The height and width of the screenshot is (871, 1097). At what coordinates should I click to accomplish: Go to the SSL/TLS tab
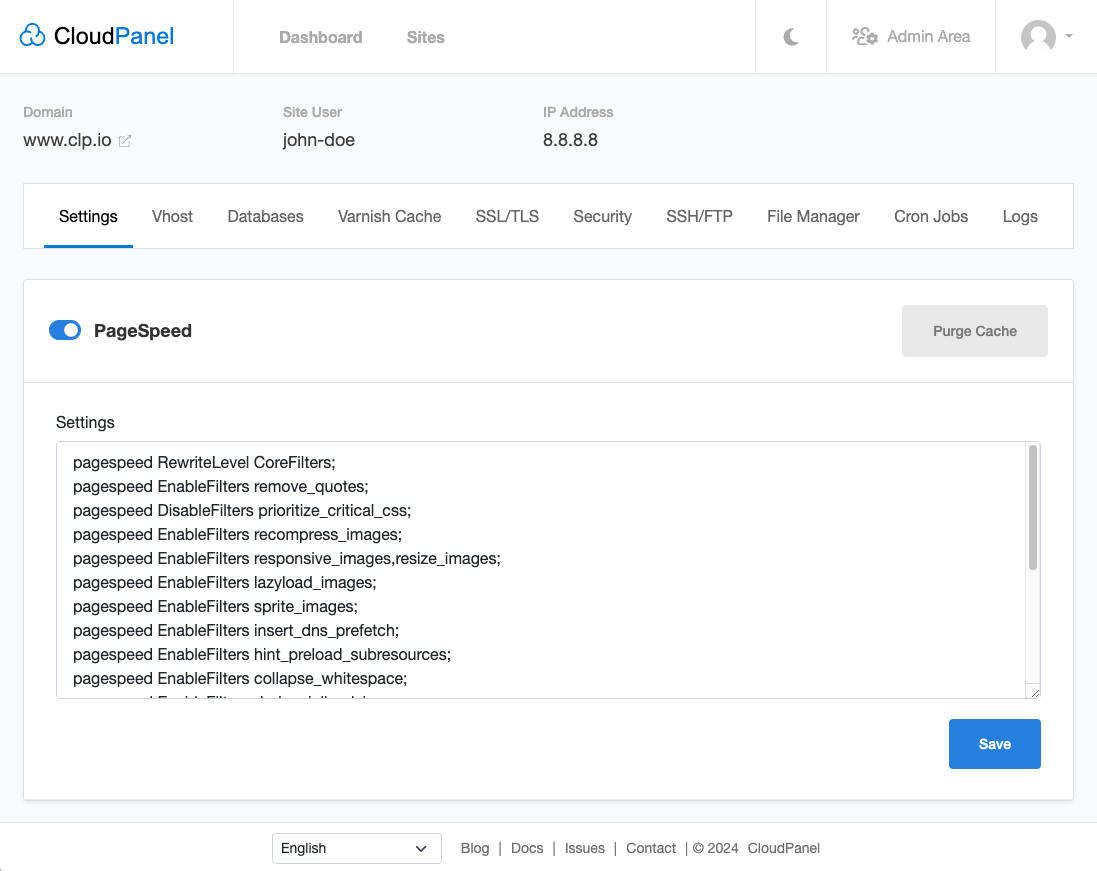[507, 216]
